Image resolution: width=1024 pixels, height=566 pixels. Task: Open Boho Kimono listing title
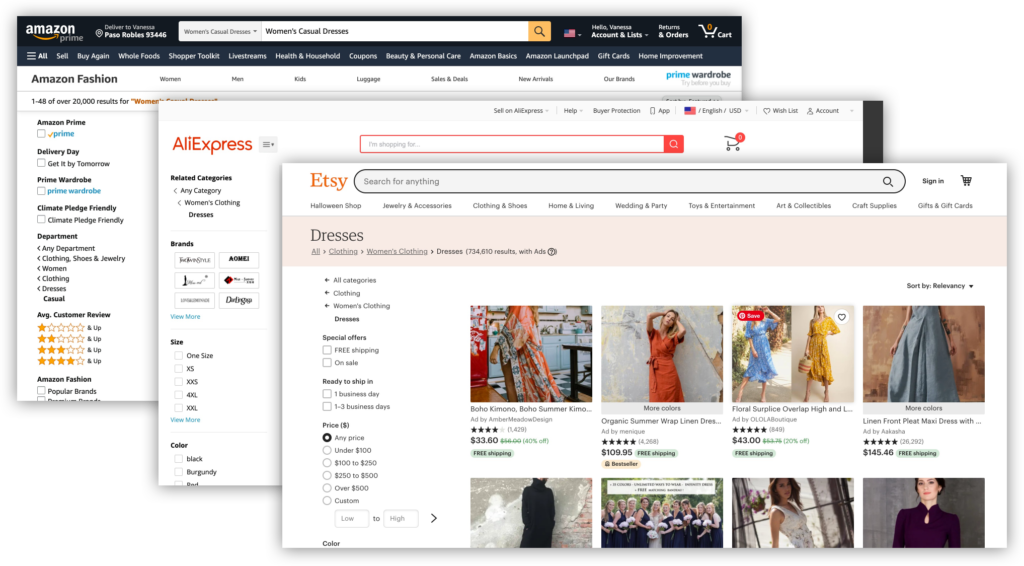531,409
